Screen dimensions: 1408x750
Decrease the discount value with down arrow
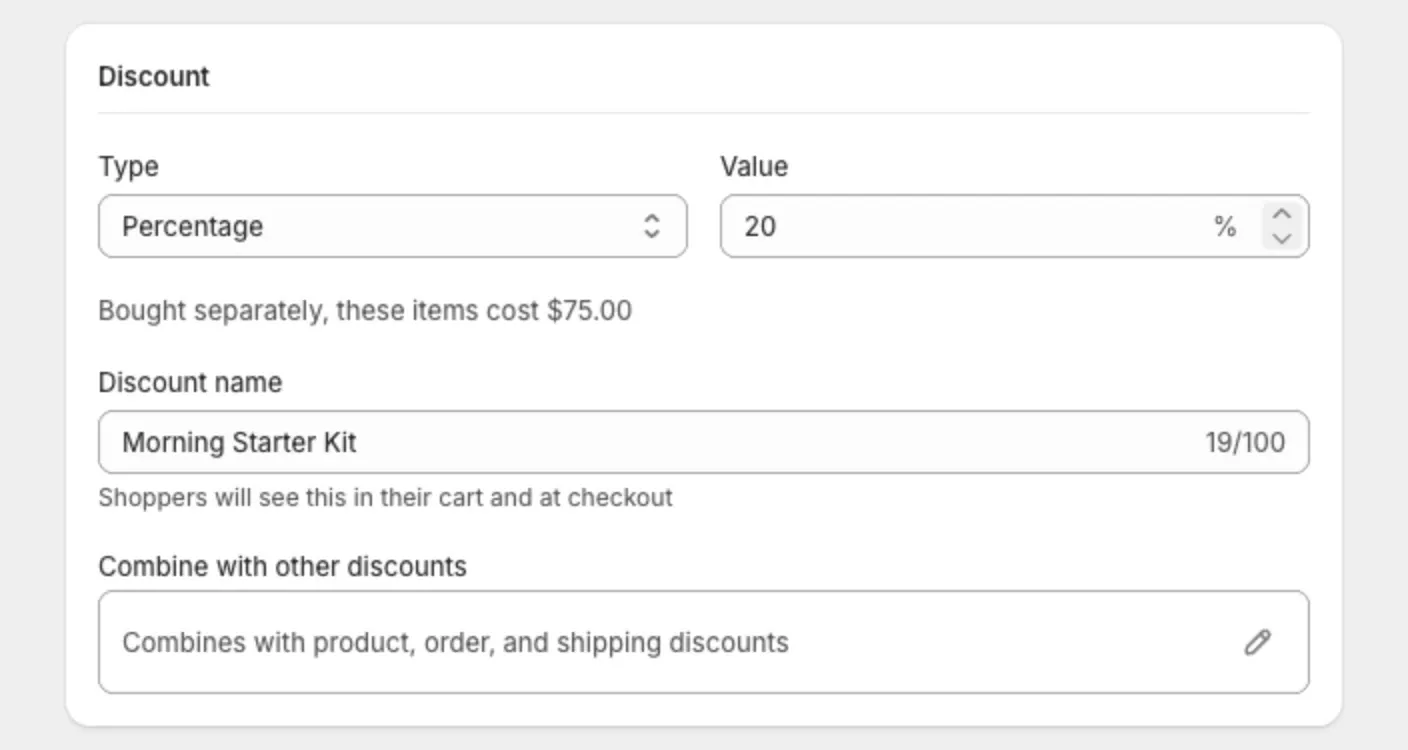[1282, 238]
